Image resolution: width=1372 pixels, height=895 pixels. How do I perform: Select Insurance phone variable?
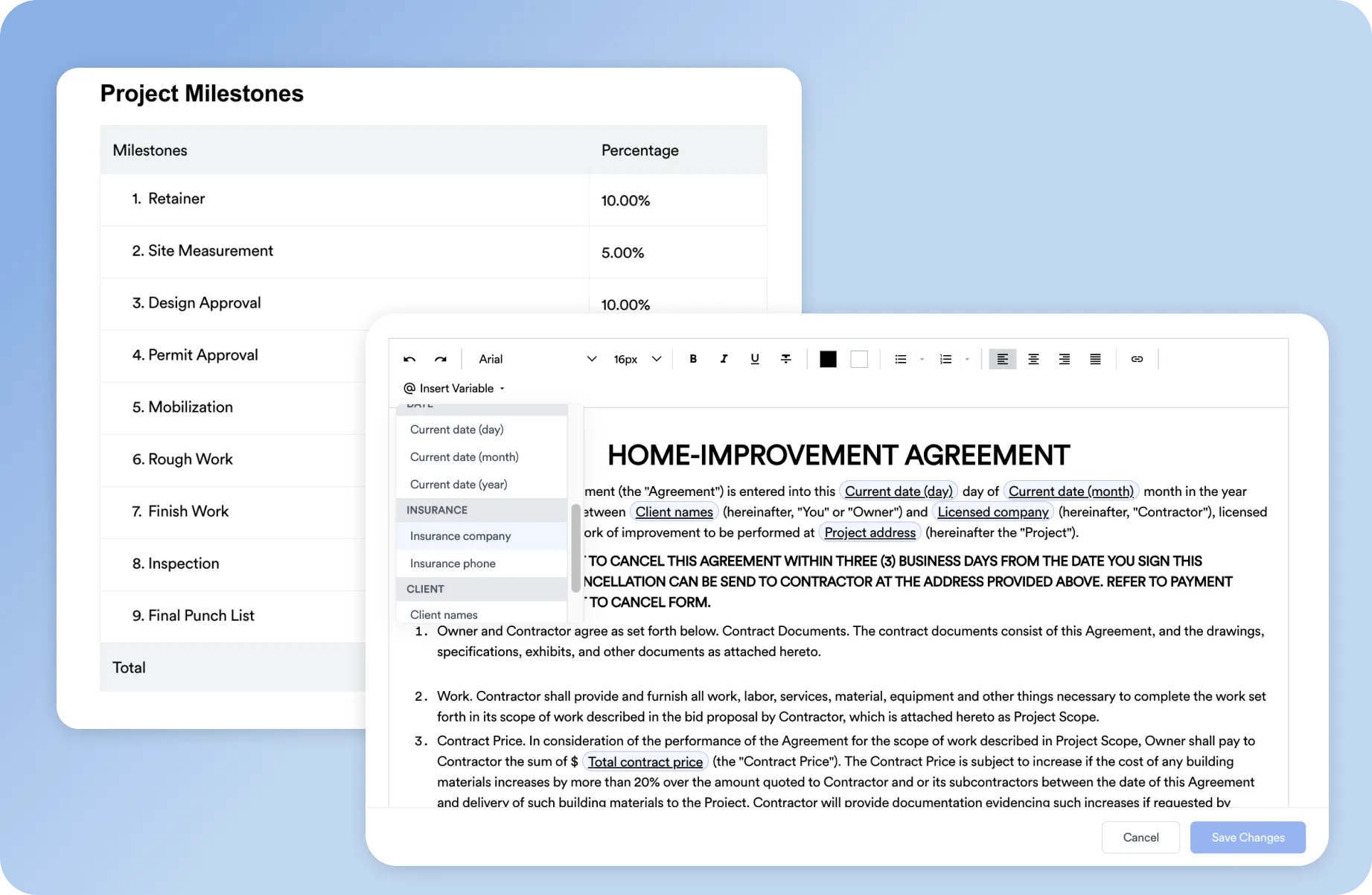click(x=482, y=564)
